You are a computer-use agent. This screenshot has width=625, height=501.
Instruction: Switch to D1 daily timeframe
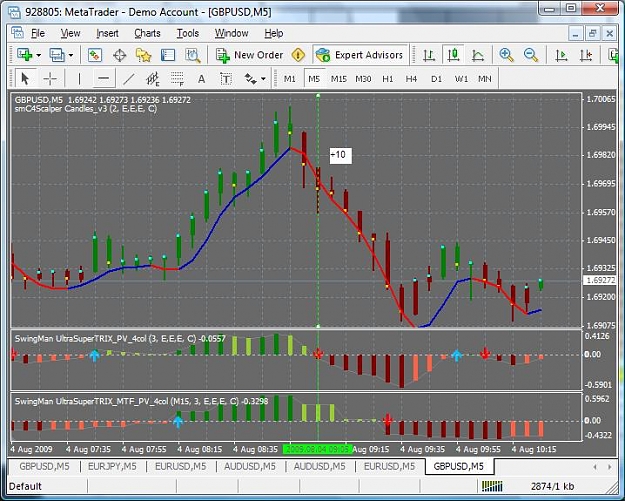(436, 79)
